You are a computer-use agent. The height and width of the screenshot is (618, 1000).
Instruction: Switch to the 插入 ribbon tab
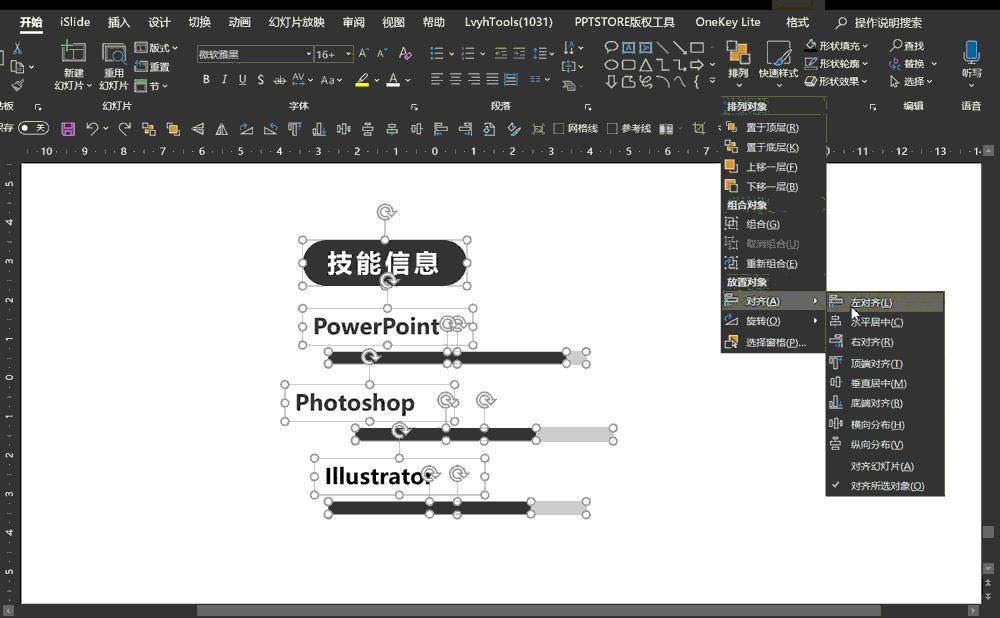pyautogui.click(x=119, y=22)
